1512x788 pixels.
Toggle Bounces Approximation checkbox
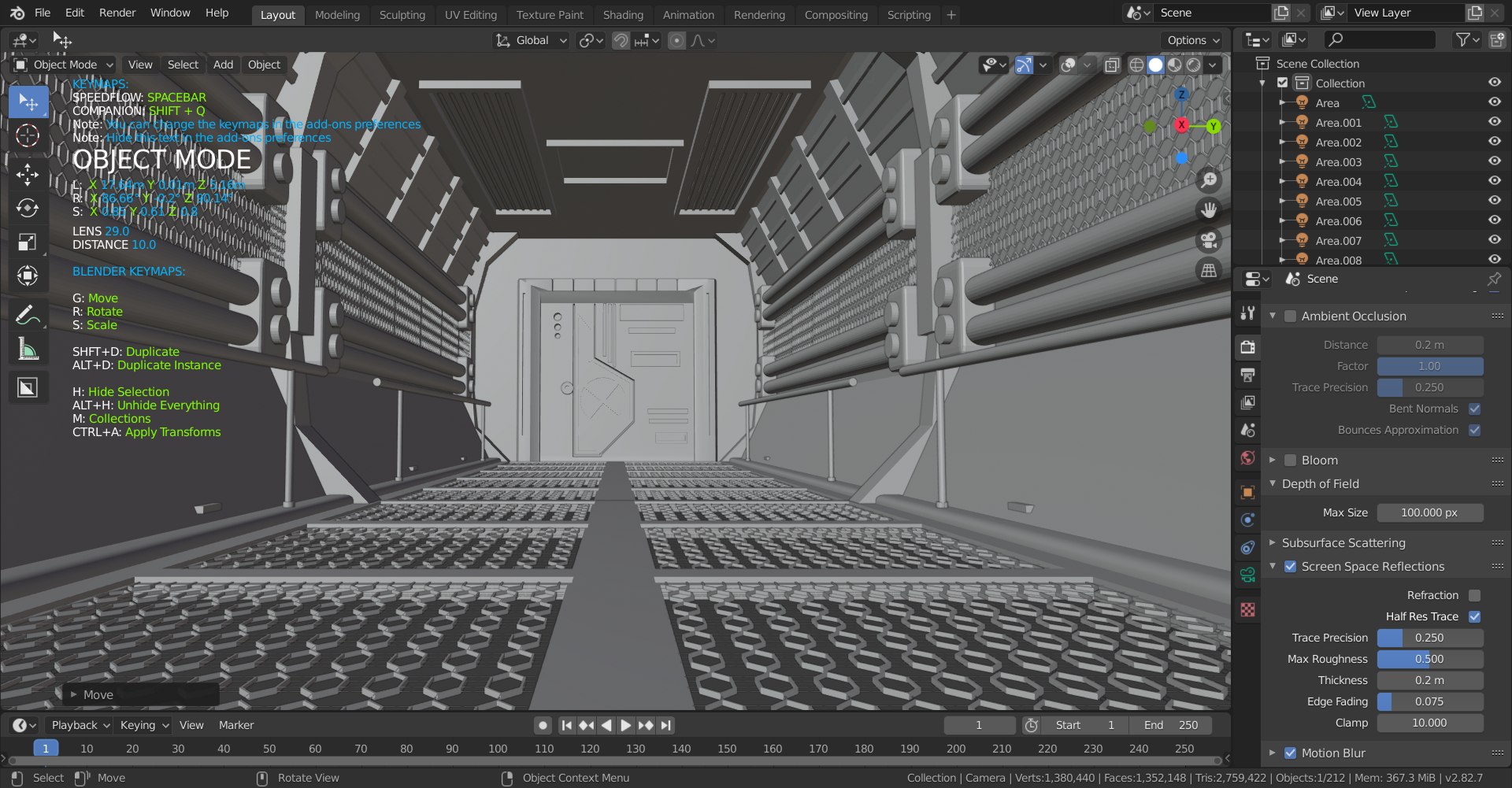(1474, 430)
